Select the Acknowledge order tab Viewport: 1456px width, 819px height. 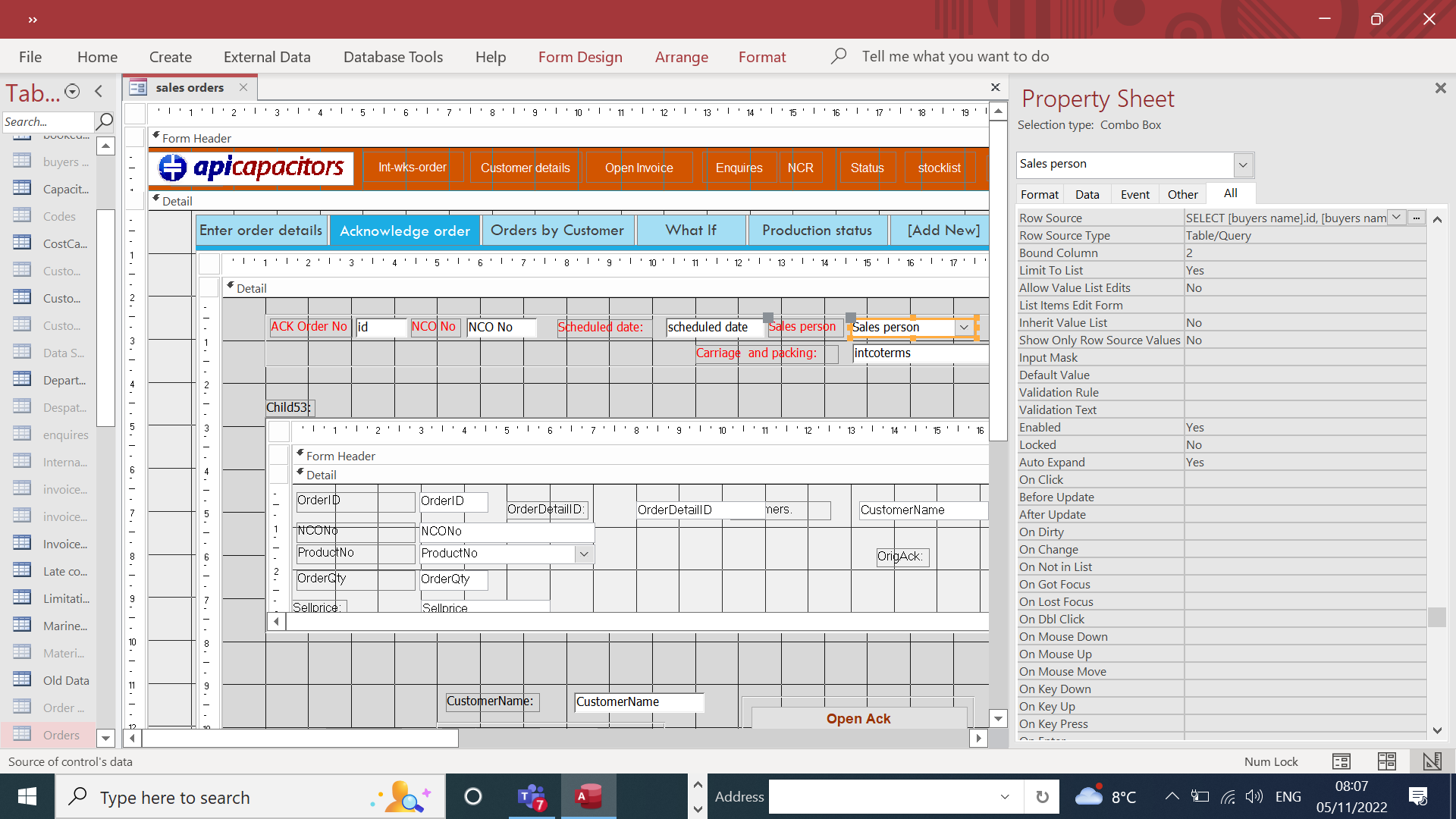[405, 231]
